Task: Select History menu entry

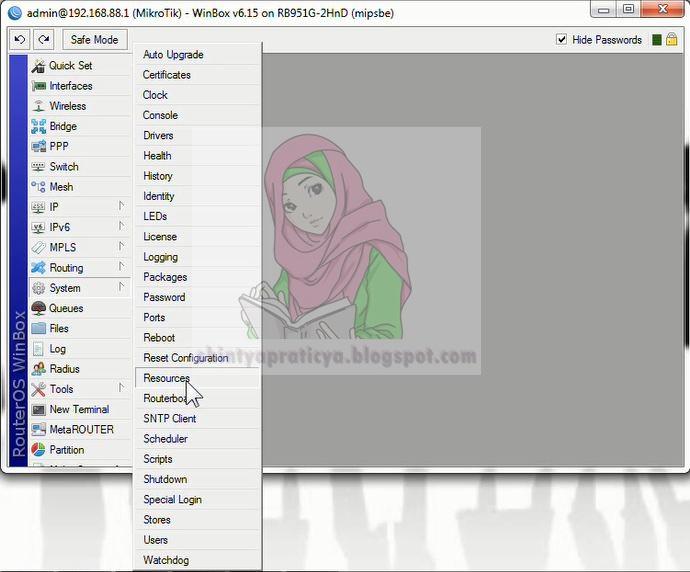Action: point(197,176)
